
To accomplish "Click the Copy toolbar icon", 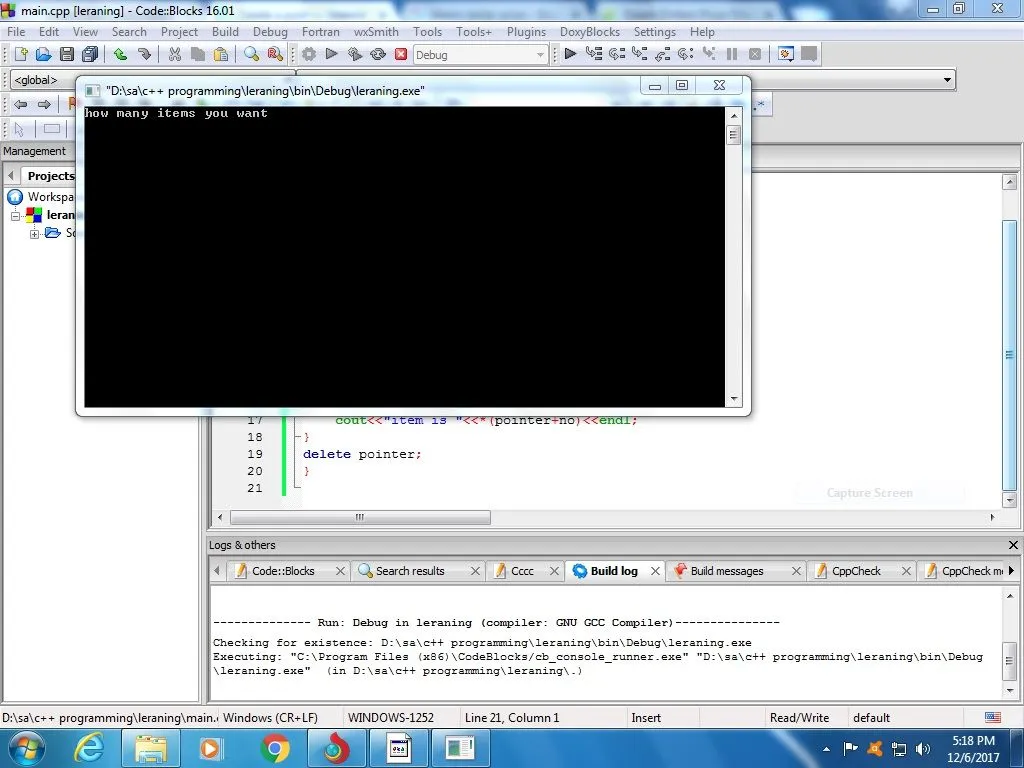I will click(x=198, y=54).
